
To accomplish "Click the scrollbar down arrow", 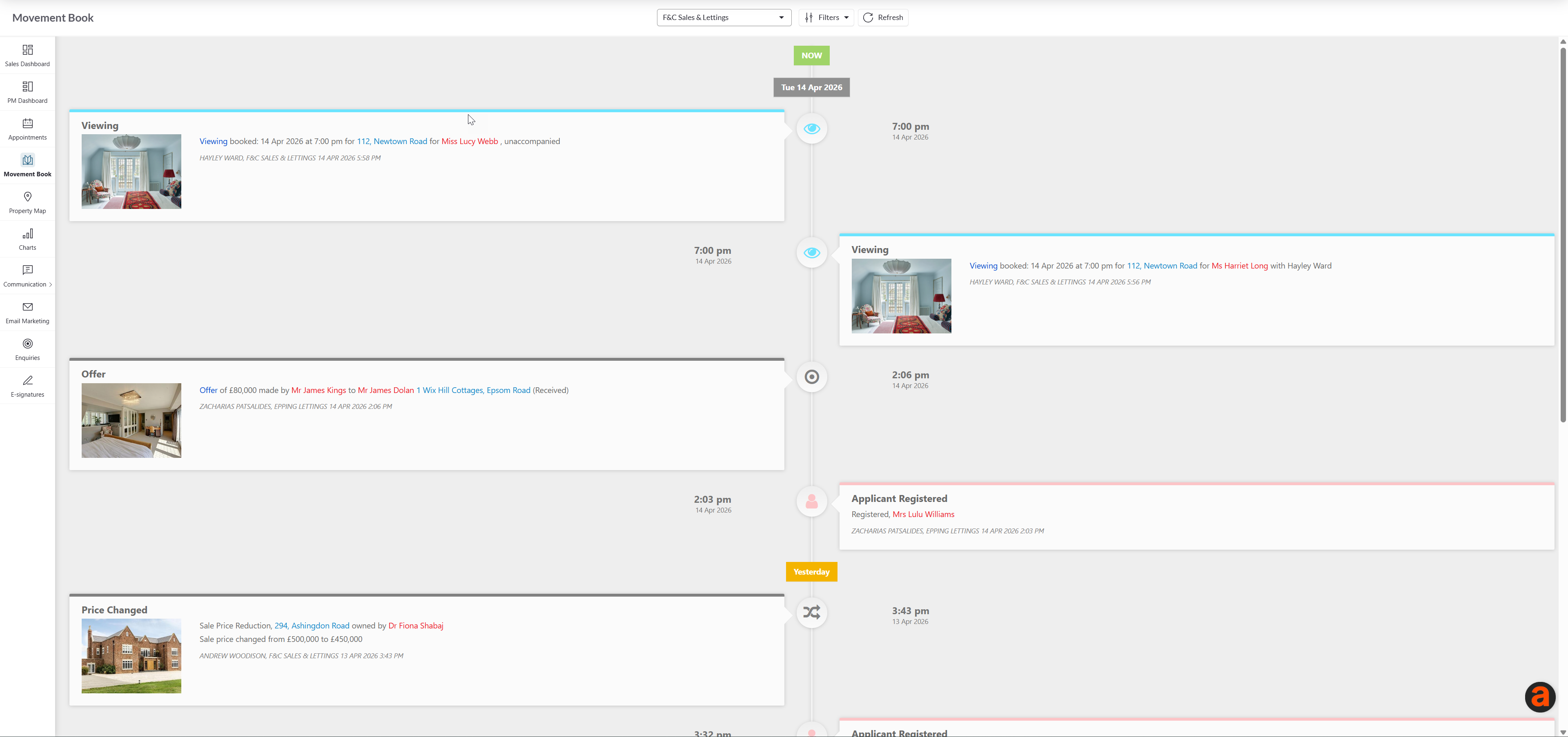I will [x=1563, y=732].
